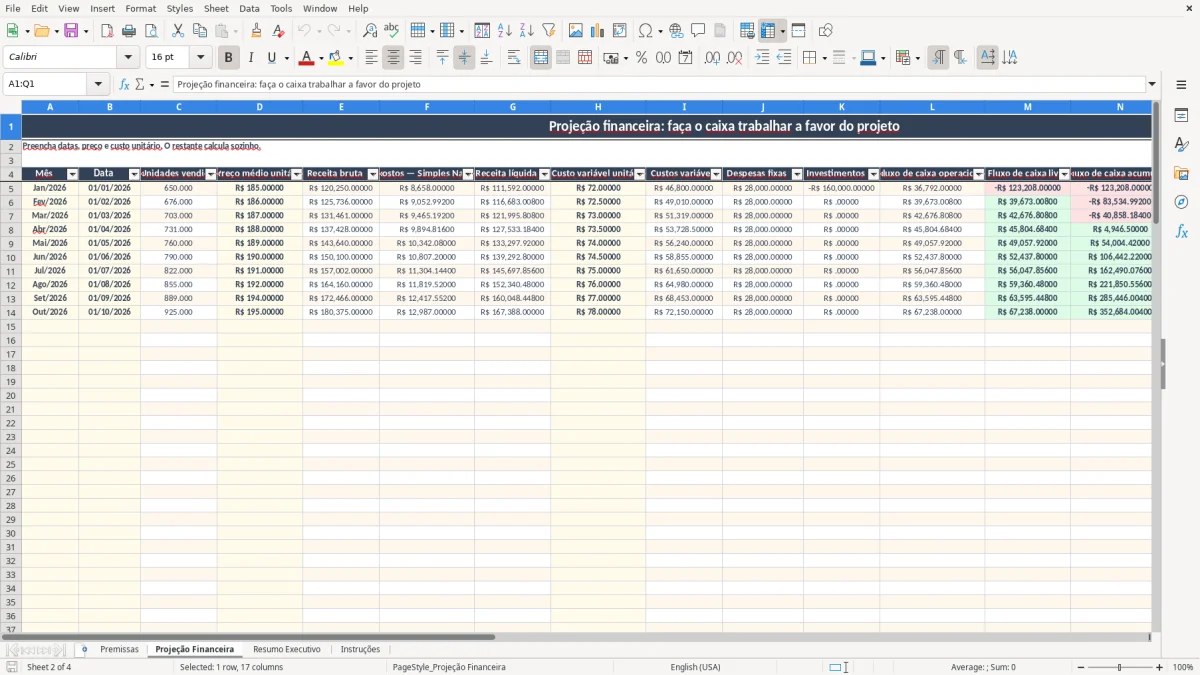Open the Format menu
Image resolution: width=1200 pixels, height=675 pixels.
(140, 8)
